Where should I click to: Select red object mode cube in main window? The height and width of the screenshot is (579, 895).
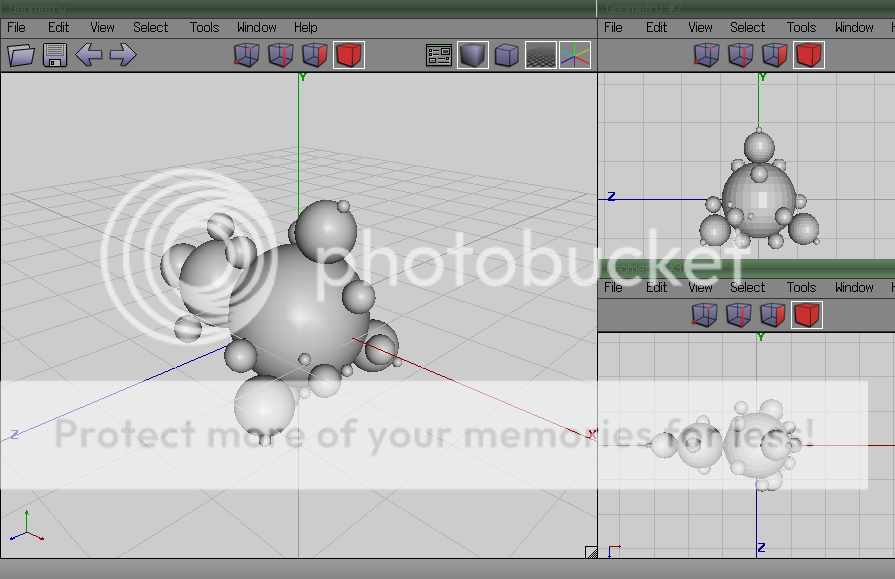coord(349,55)
